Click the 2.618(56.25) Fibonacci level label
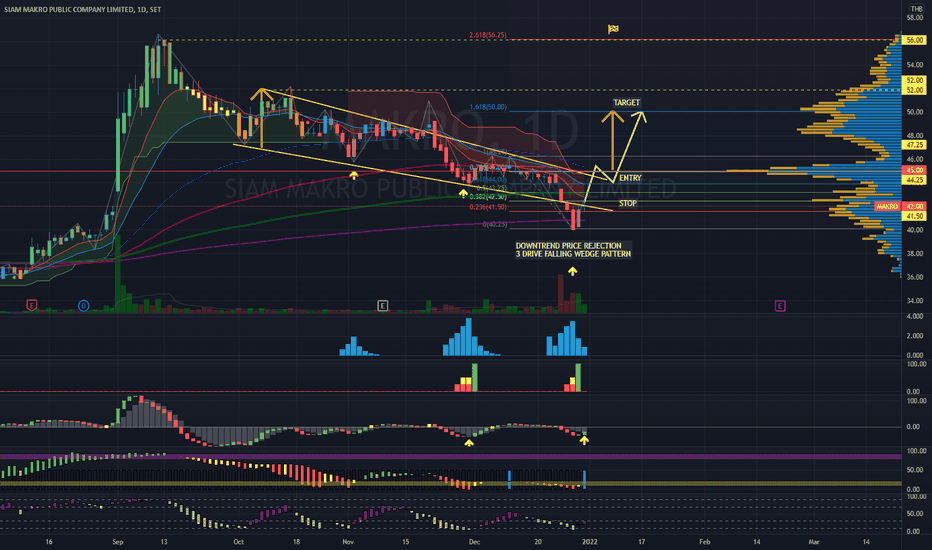Screen dimensions: 932x550 [488, 35]
